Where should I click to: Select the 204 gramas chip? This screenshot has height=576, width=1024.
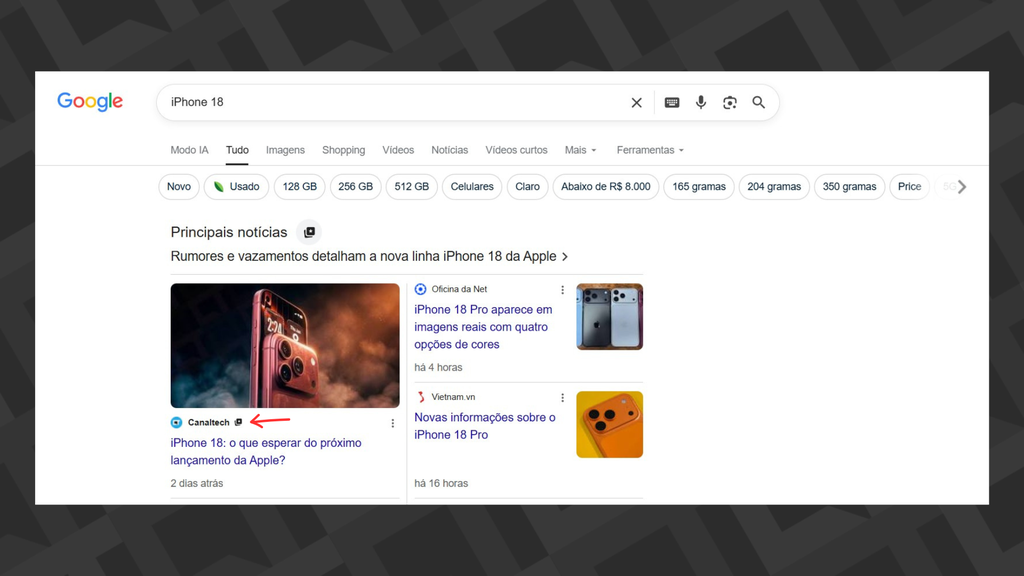[774, 187]
